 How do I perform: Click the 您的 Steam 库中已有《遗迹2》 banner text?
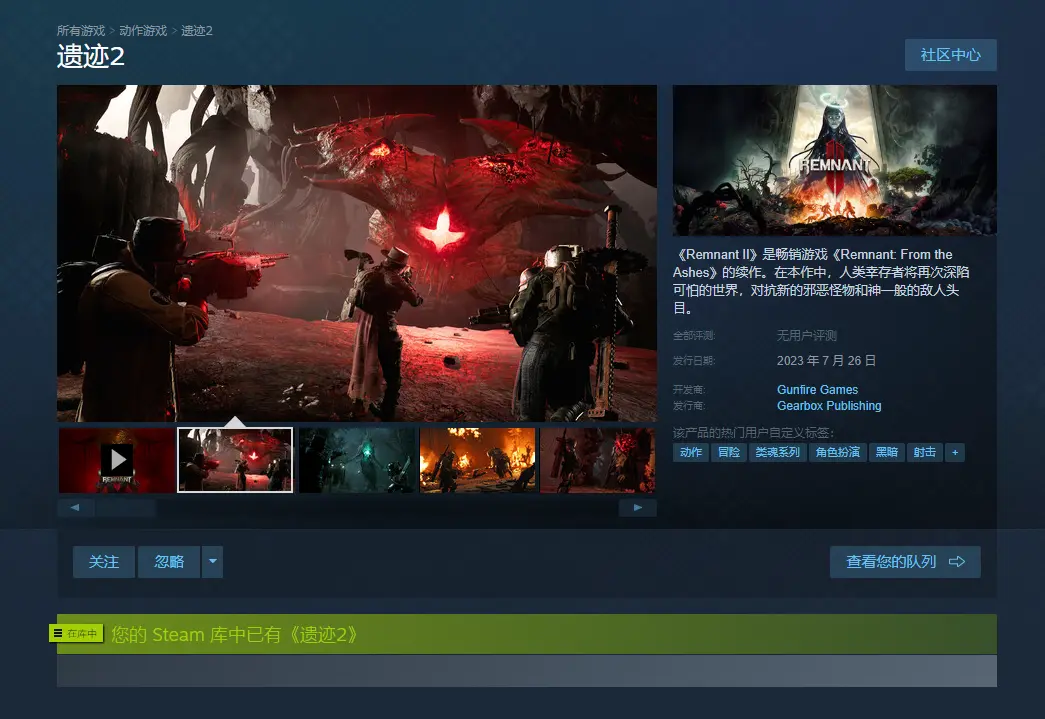235,634
